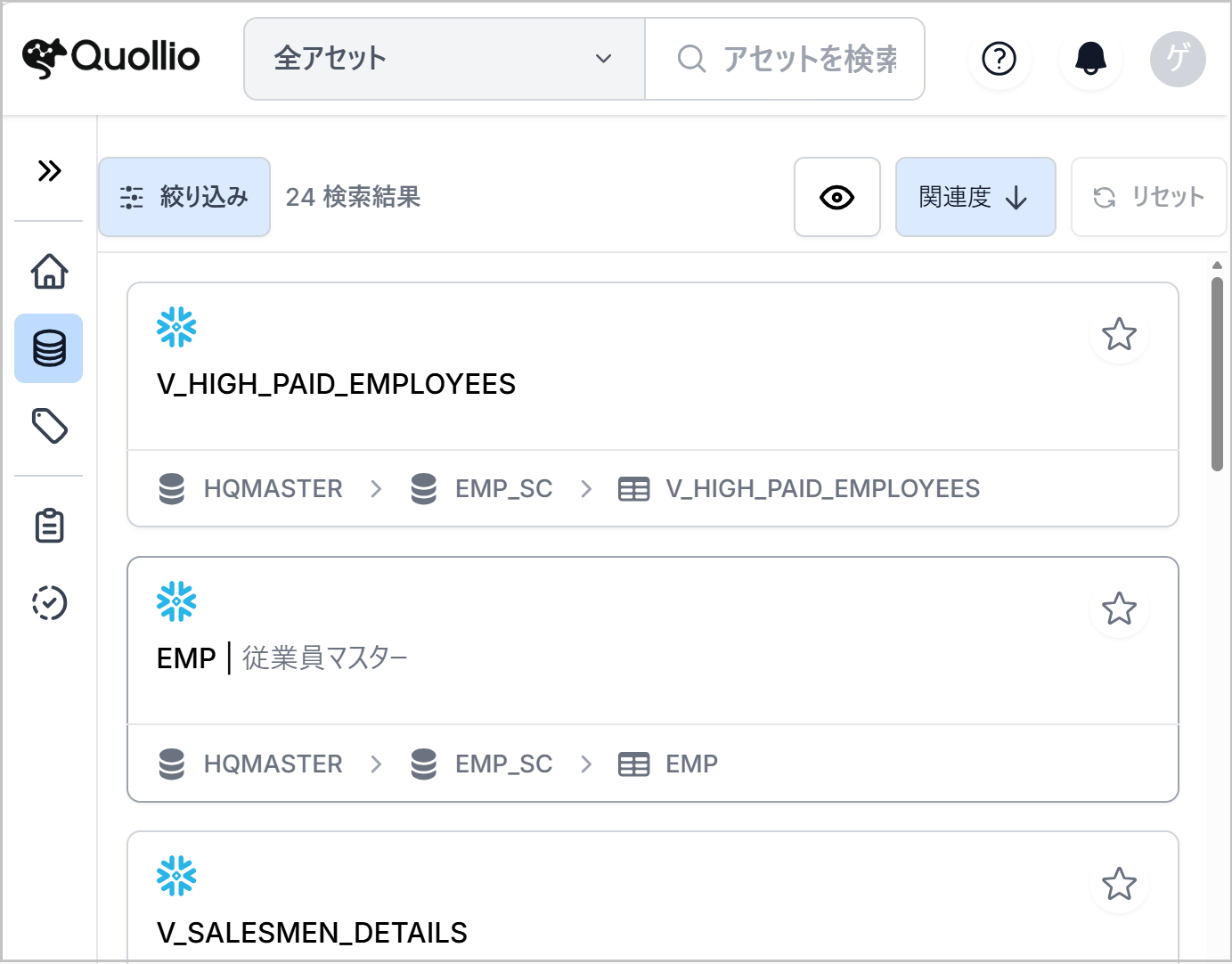Viewport: 1232px width, 964px height.
Task: Click the Quollio logo
Action: click(111, 58)
